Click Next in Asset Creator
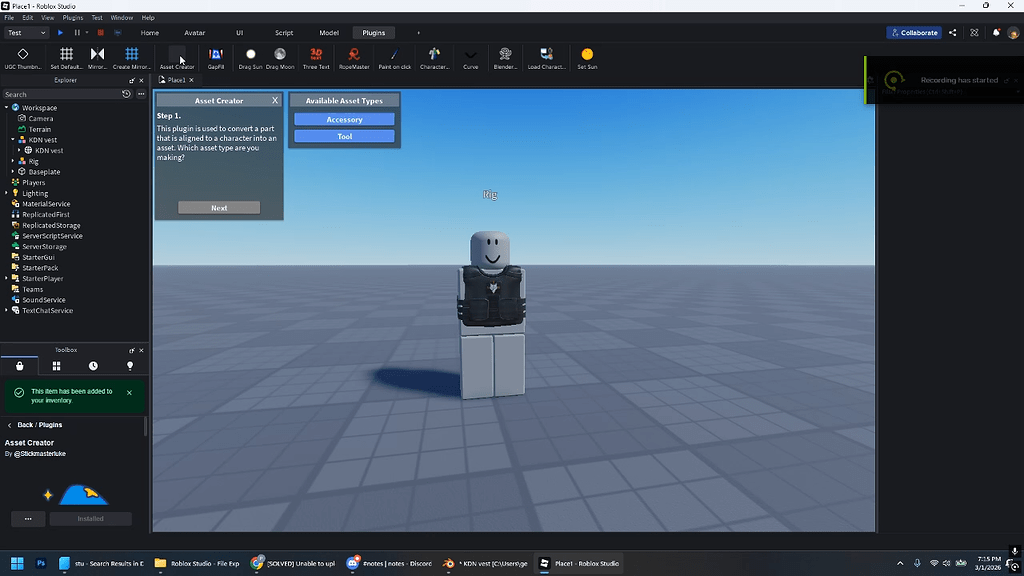The width and height of the screenshot is (1024, 576). coord(219,208)
